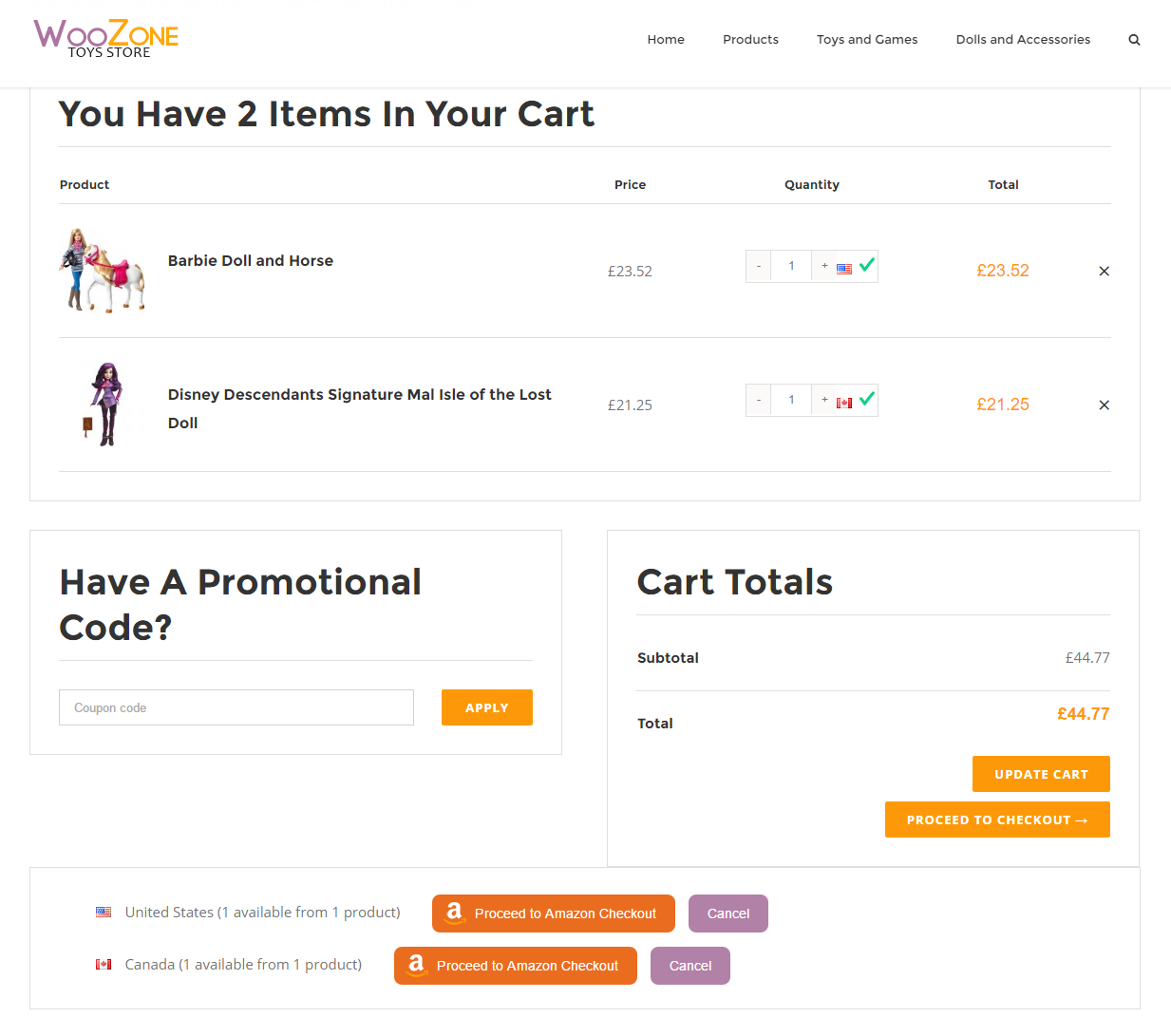The width and height of the screenshot is (1171, 1036).
Task: Open Disney Descendants Mal doll thumbnail
Action: point(103,405)
